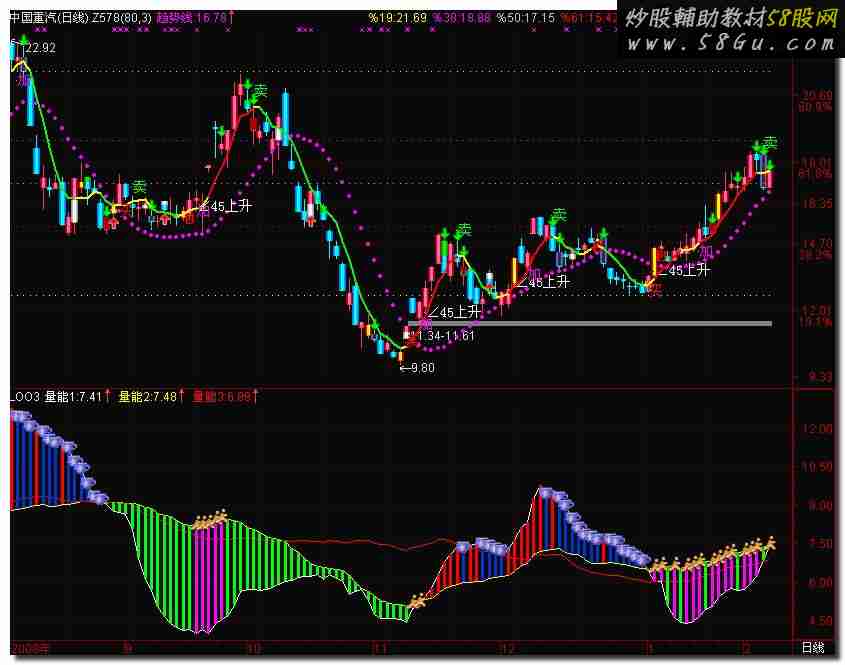The width and height of the screenshot is (845, 665).
Task: Click the ←9.80 lowest price marker
Action: [417, 368]
